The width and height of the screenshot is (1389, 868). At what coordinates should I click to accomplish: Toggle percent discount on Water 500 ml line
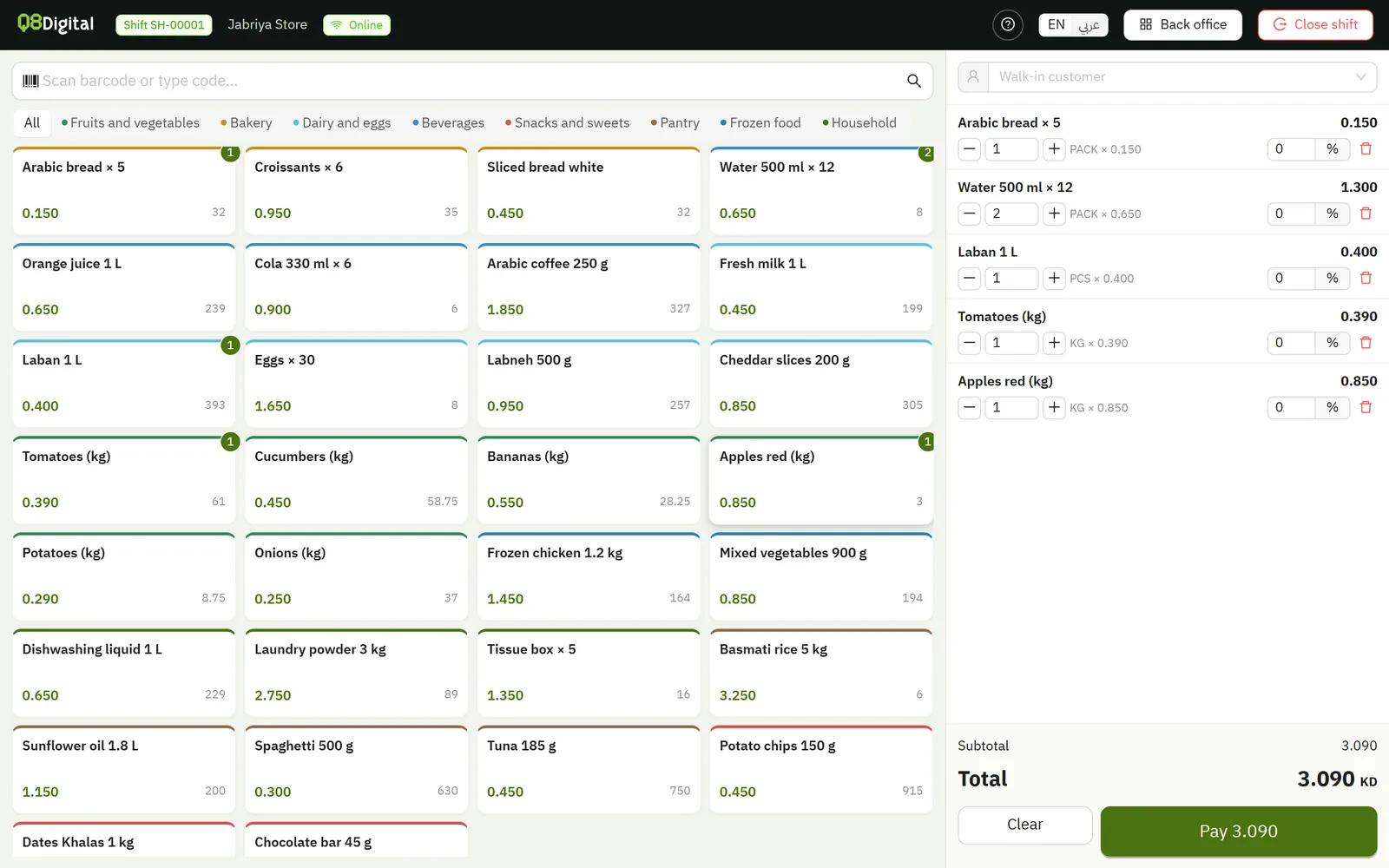(1333, 214)
